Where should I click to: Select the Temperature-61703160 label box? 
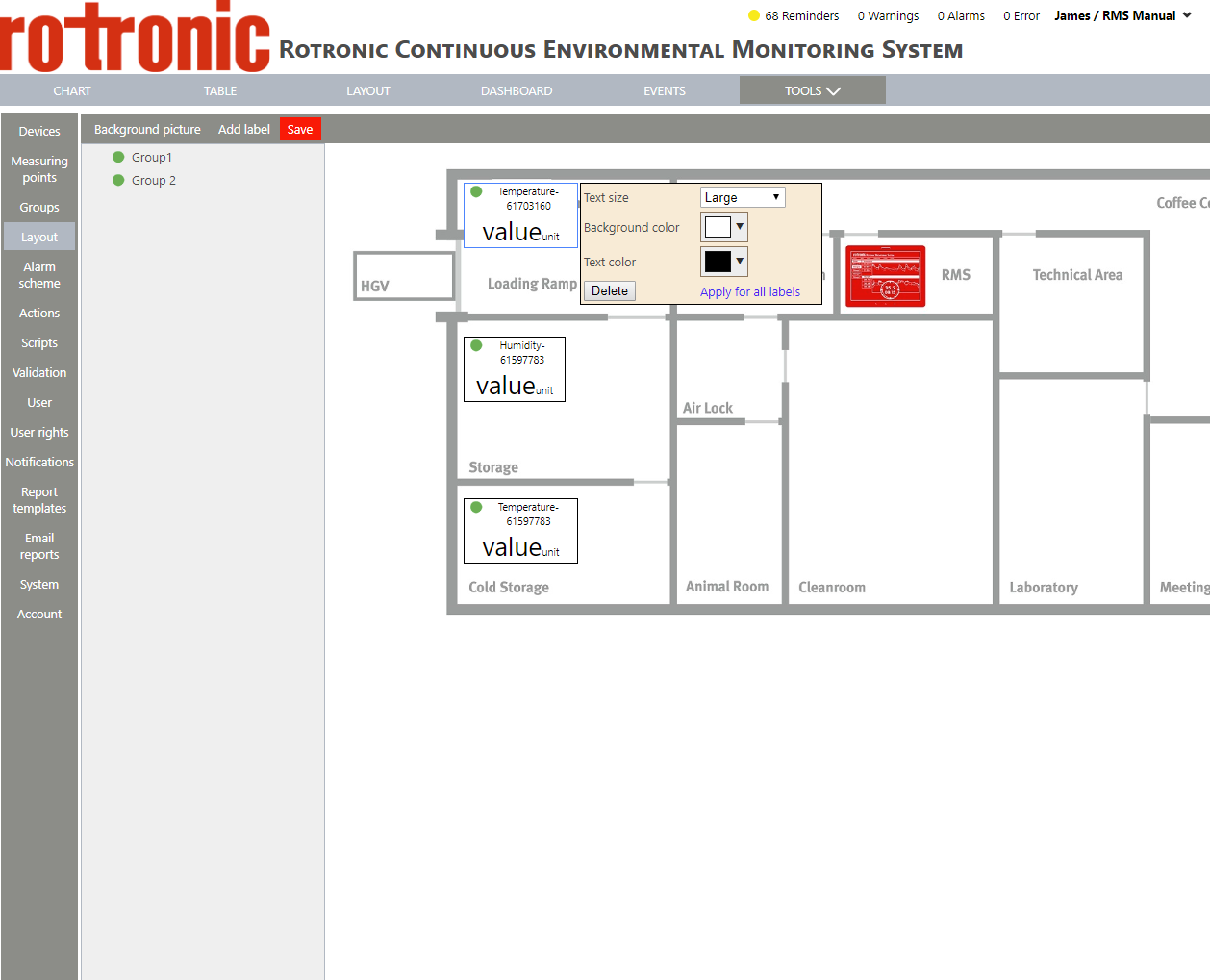tap(520, 215)
